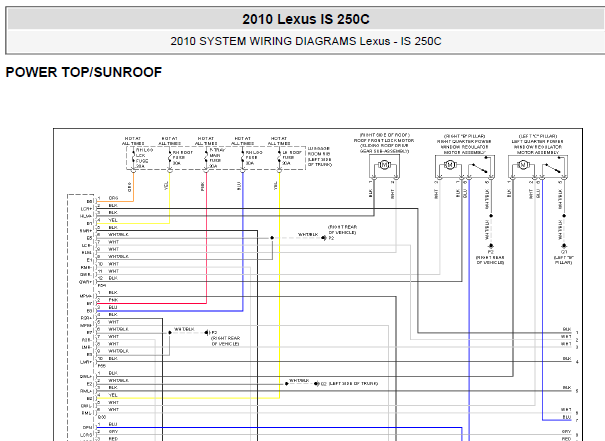Click the Roof Front Lock Motor symbol

coord(384,166)
